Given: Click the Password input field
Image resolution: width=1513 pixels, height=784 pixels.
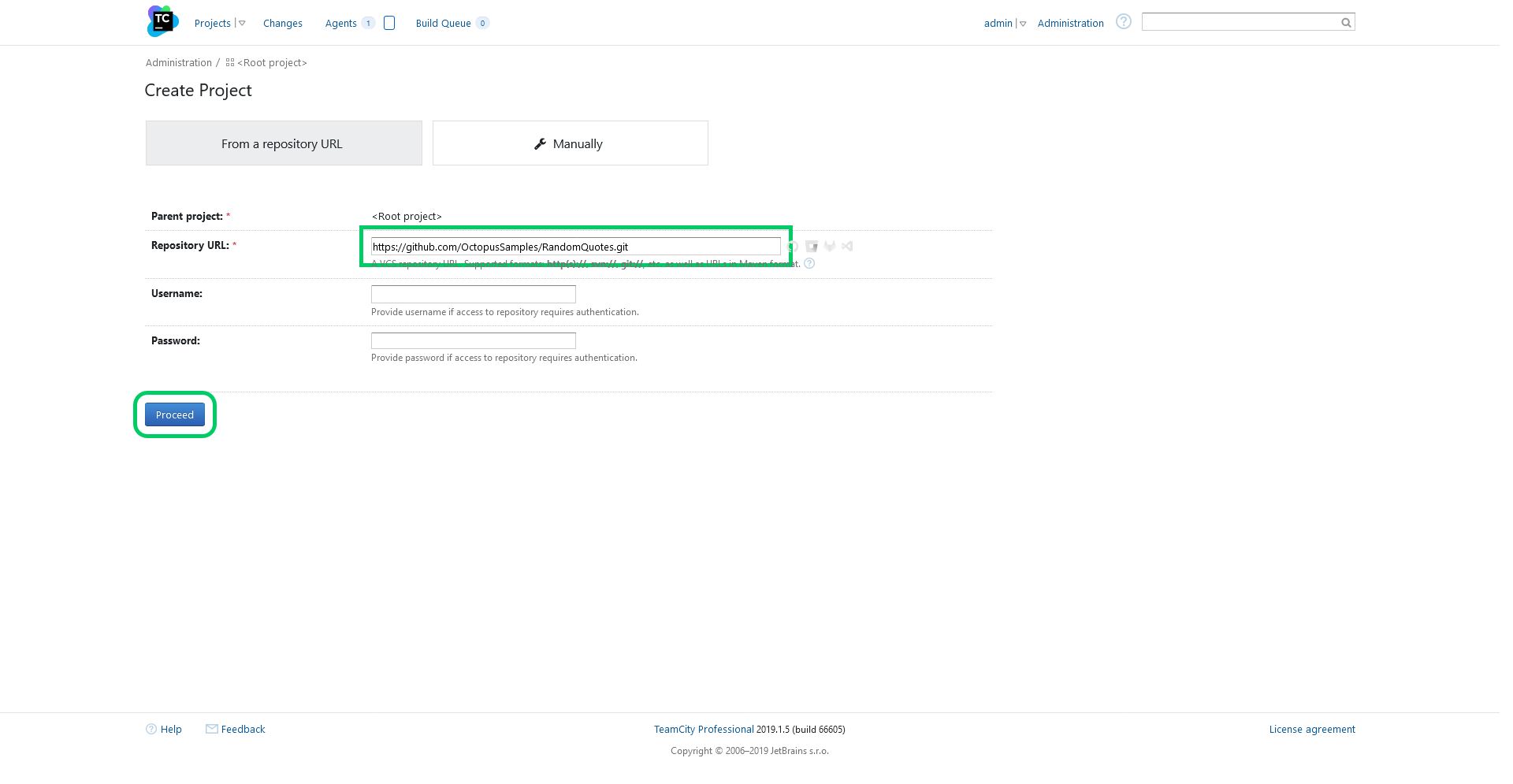Looking at the screenshot, I should (x=474, y=340).
